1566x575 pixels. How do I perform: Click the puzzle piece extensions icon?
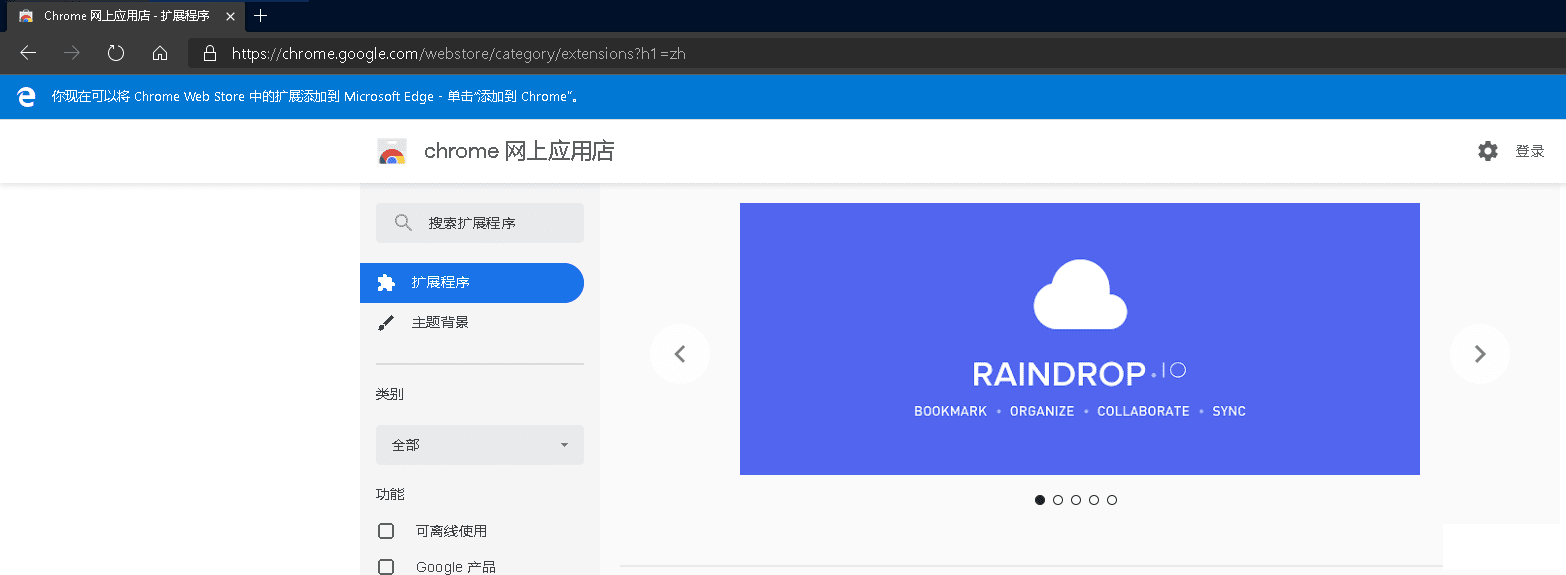point(386,283)
